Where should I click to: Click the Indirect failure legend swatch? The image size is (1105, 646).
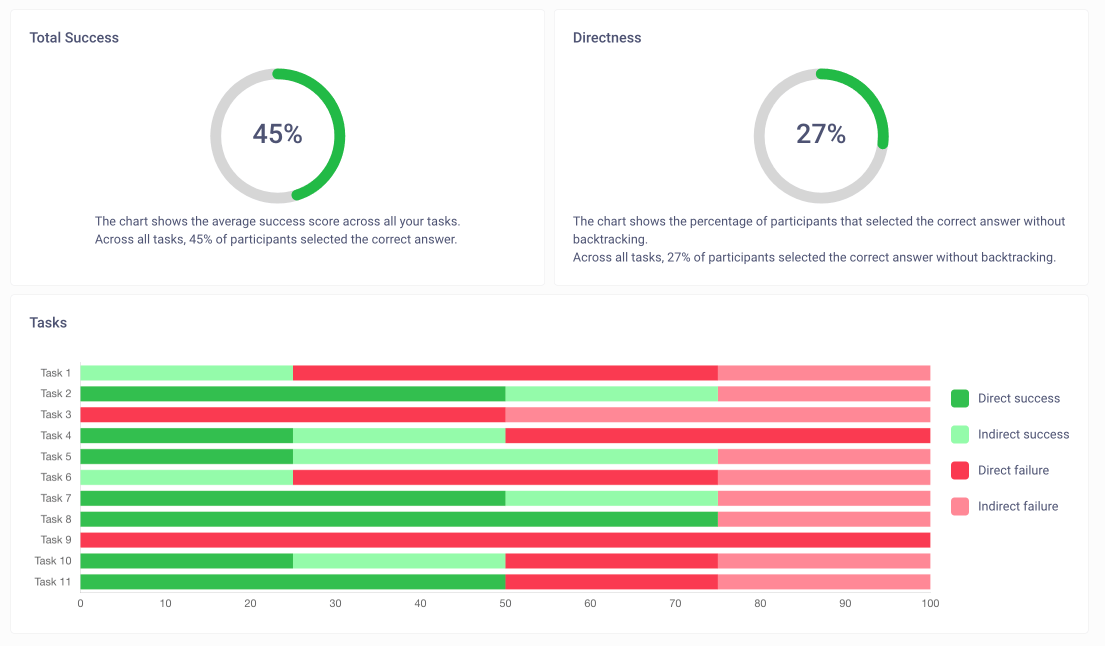pyautogui.click(x=960, y=507)
